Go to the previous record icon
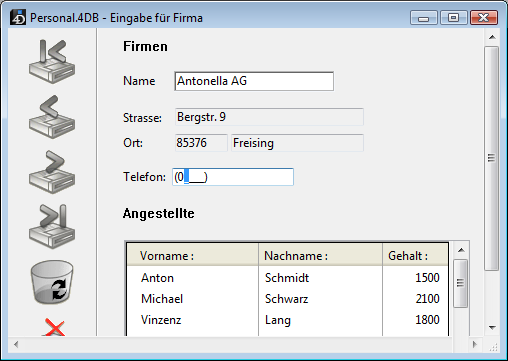Viewport: 508px width, 361px height. [52, 117]
